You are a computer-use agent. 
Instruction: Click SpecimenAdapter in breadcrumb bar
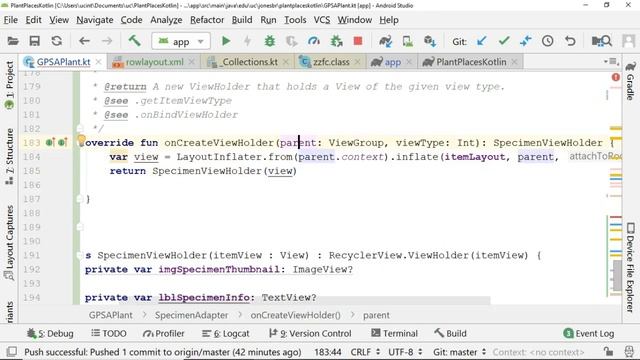pyautogui.click(x=191, y=315)
